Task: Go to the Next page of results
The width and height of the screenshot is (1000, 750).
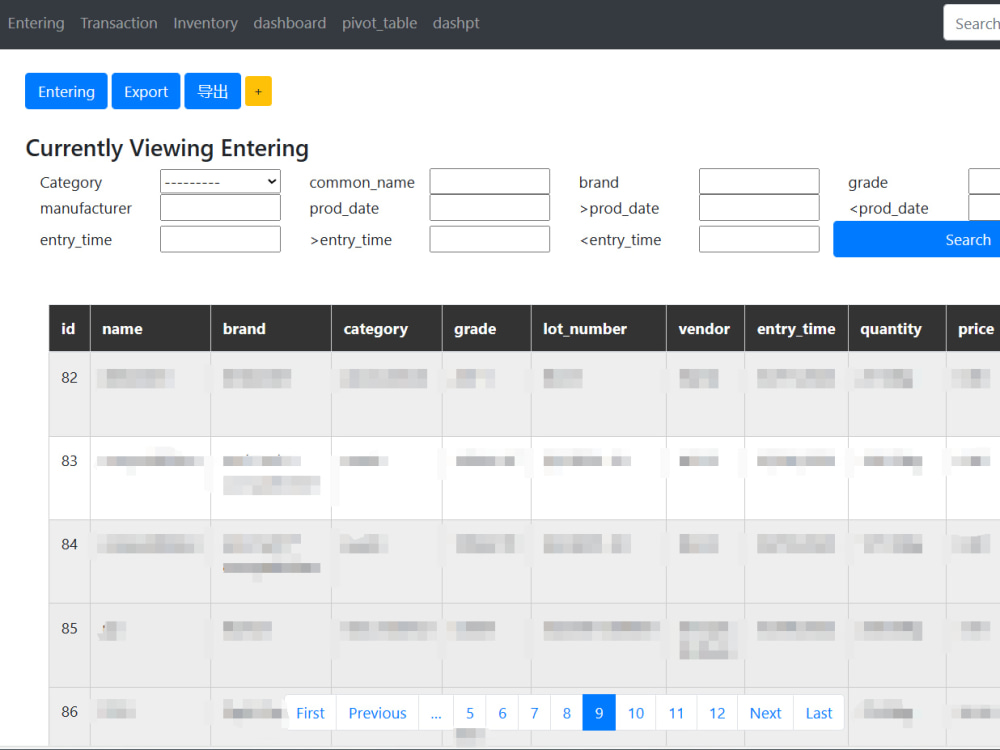Action: 765,712
